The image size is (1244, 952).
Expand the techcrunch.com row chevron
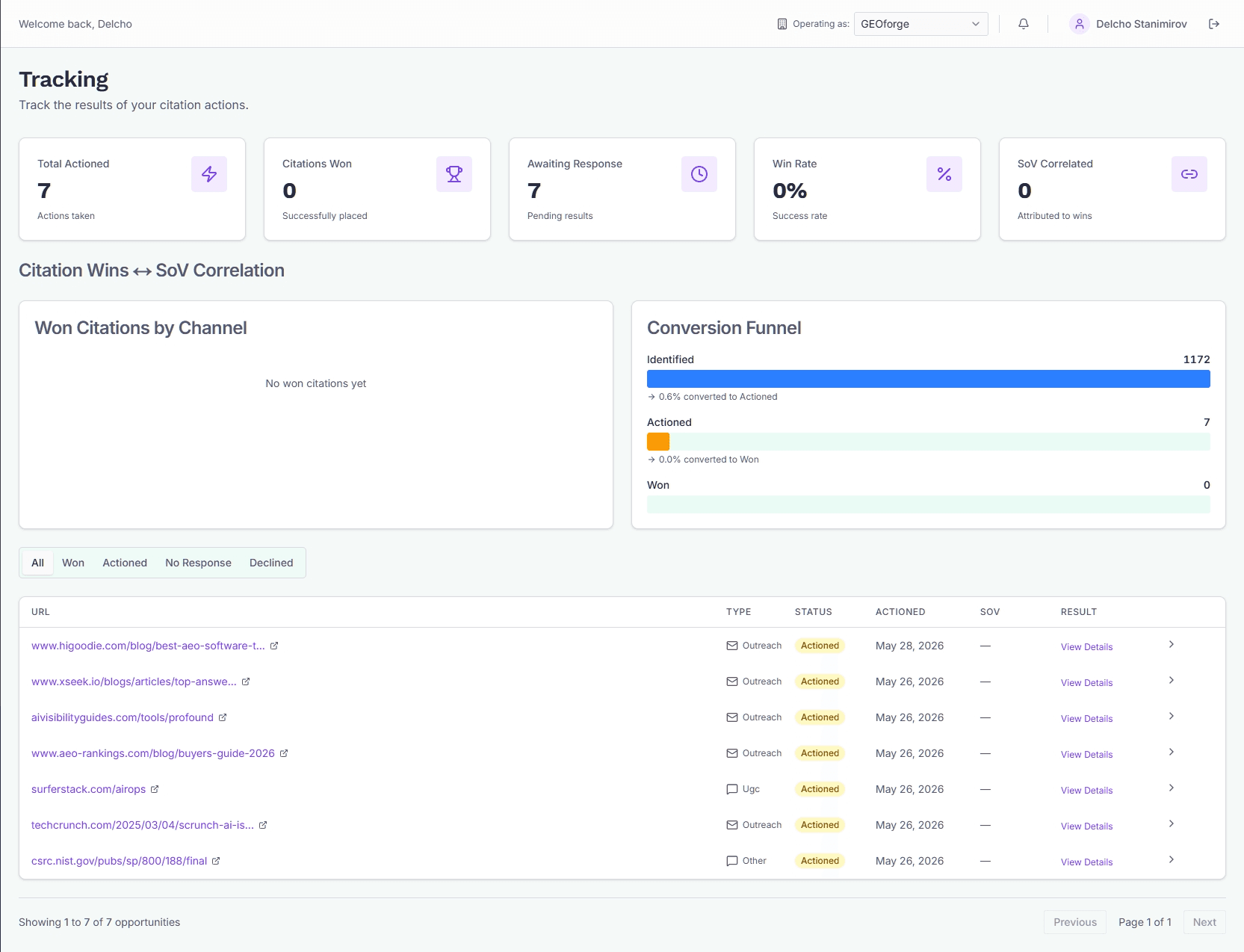tap(1172, 823)
